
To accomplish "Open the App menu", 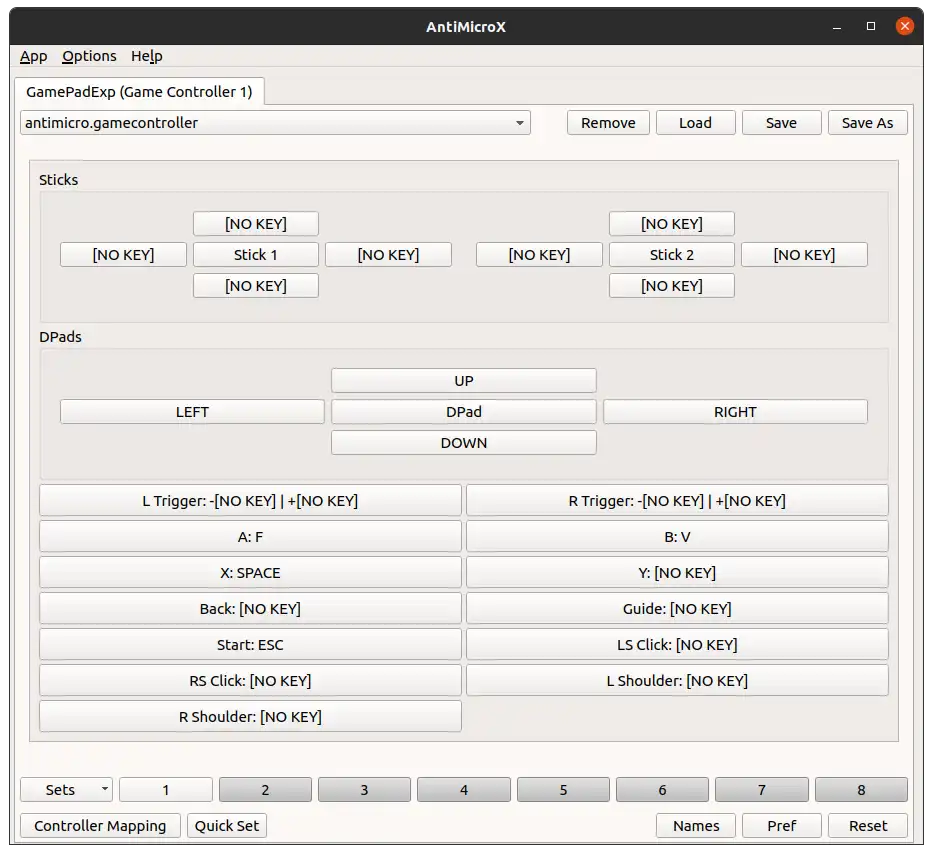I will (33, 56).
